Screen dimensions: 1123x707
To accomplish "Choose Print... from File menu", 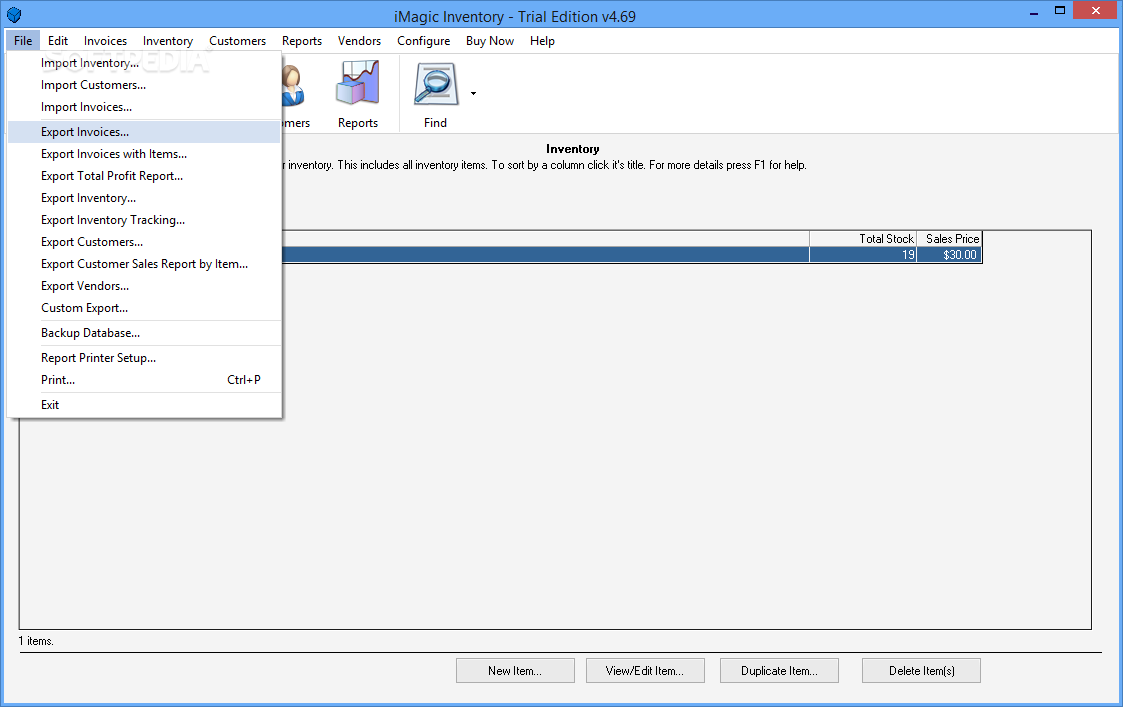I will [x=144, y=380].
